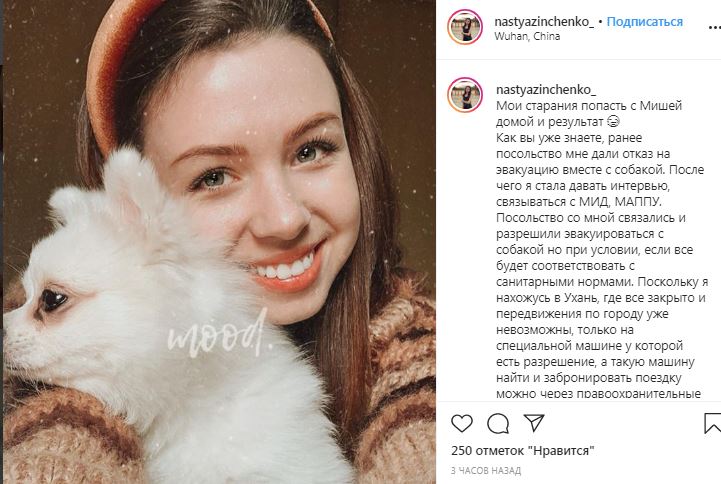This screenshot has height=484, width=721.
Task: Click the 'mood' watermark on the photo
Action: tap(218, 336)
